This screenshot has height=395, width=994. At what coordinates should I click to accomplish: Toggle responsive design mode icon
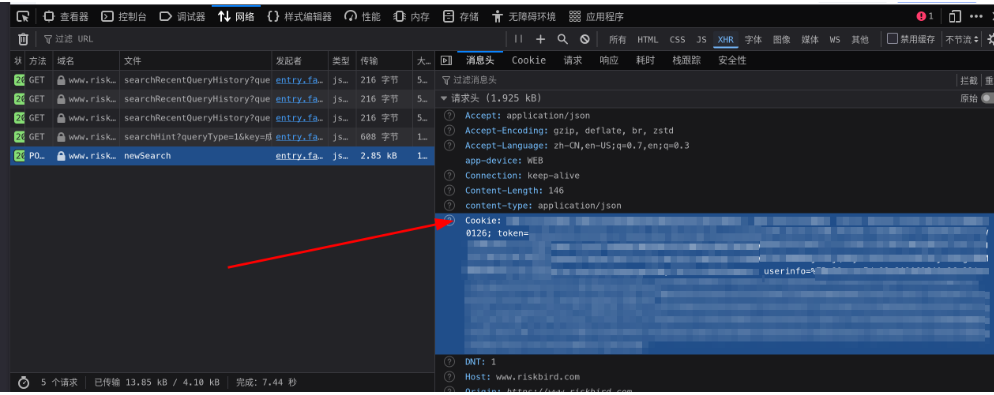pos(955,16)
